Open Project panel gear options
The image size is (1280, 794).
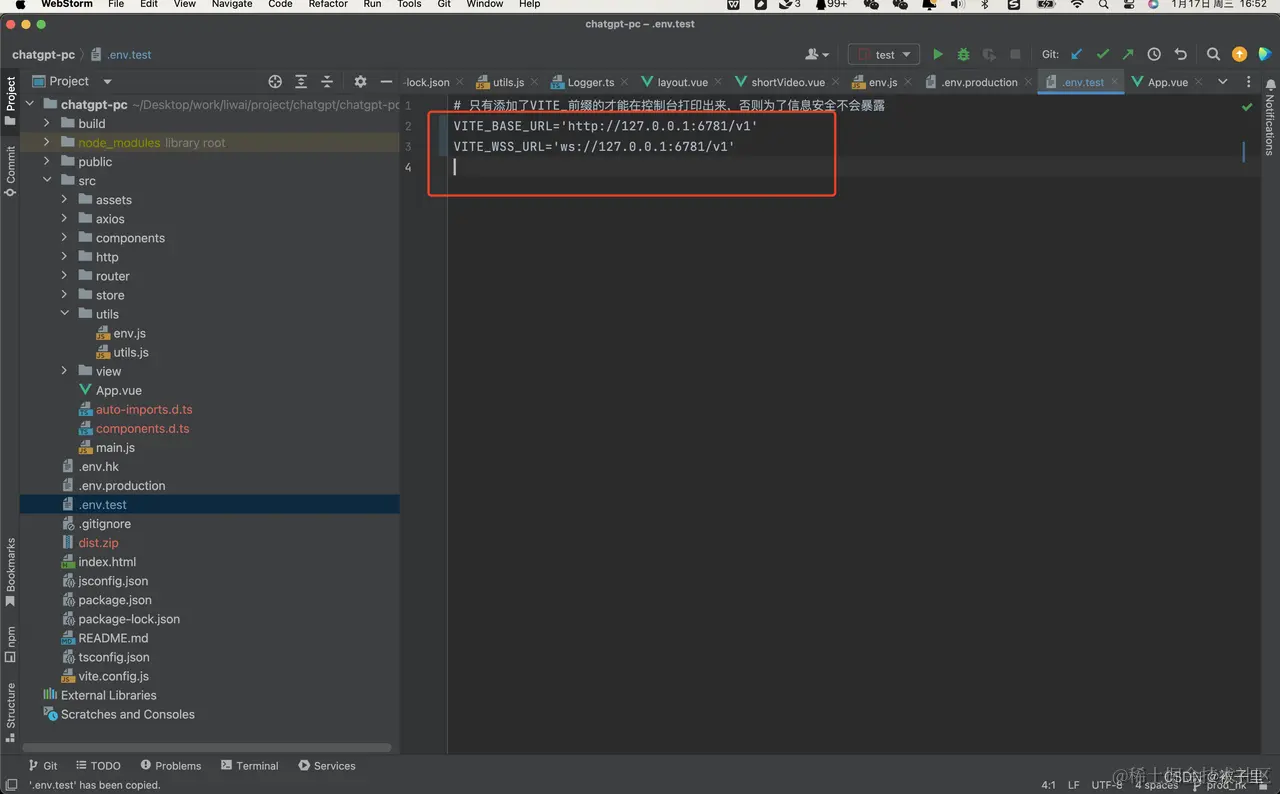[x=361, y=81]
